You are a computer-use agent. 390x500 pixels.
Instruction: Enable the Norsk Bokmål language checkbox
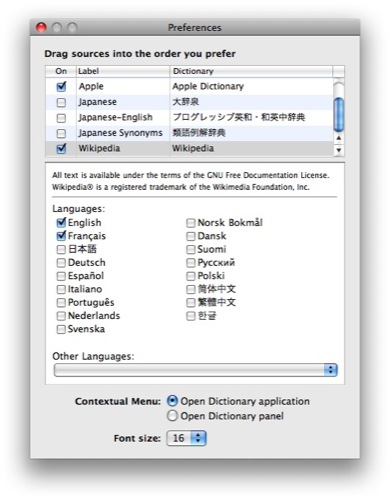(x=191, y=223)
